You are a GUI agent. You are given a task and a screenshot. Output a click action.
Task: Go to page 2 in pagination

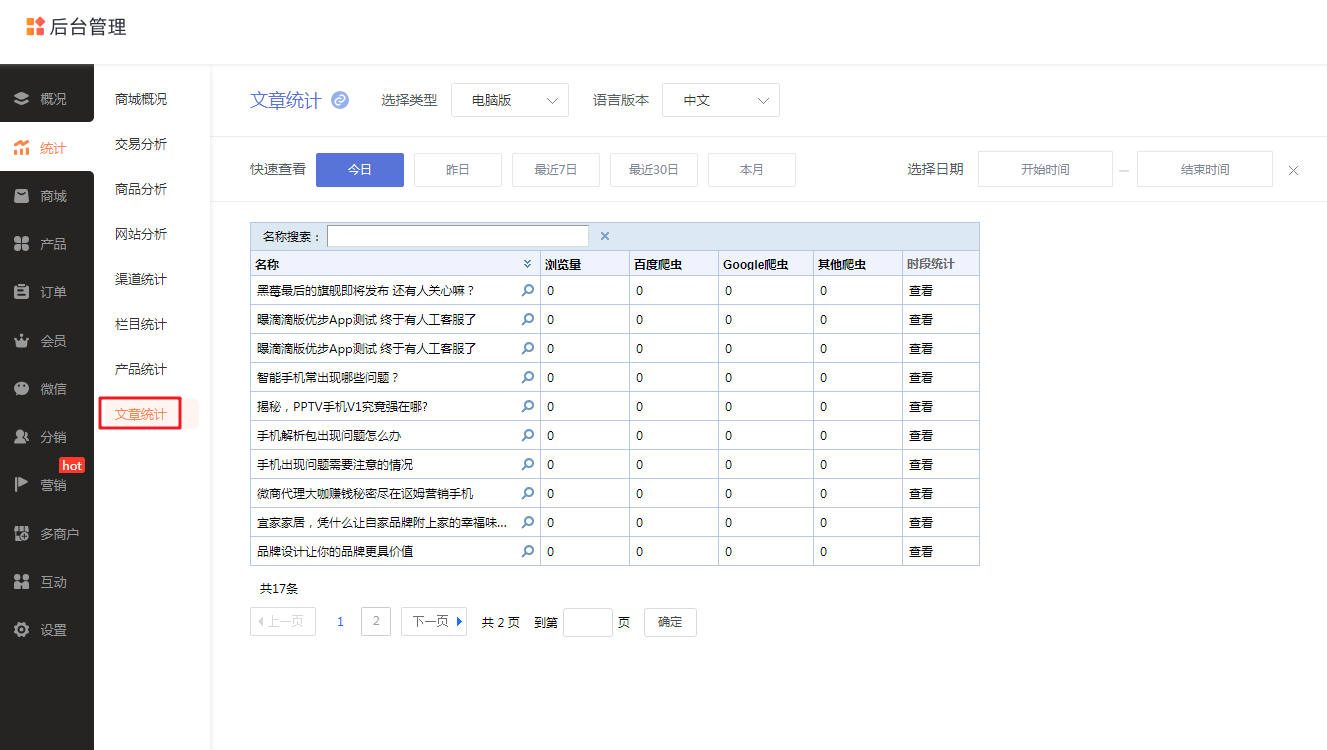tap(376, 622)
